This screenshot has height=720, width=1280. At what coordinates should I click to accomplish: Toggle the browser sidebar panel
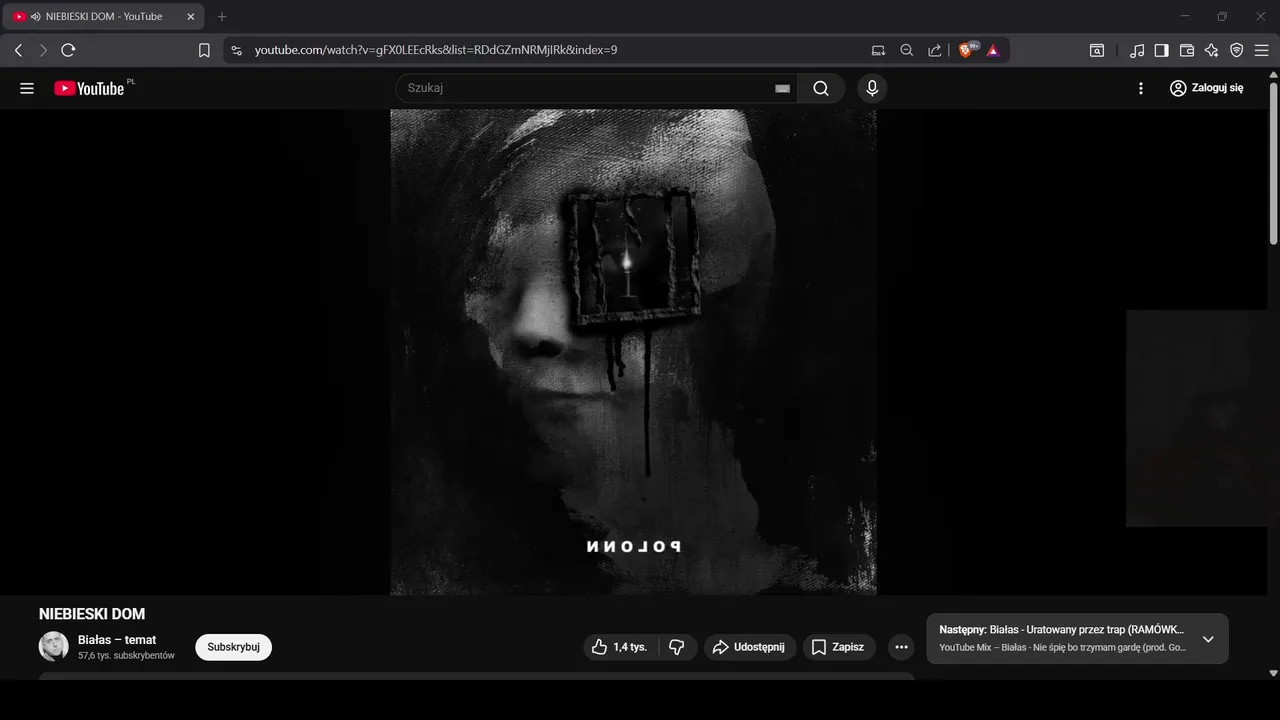coord(1161,50)
